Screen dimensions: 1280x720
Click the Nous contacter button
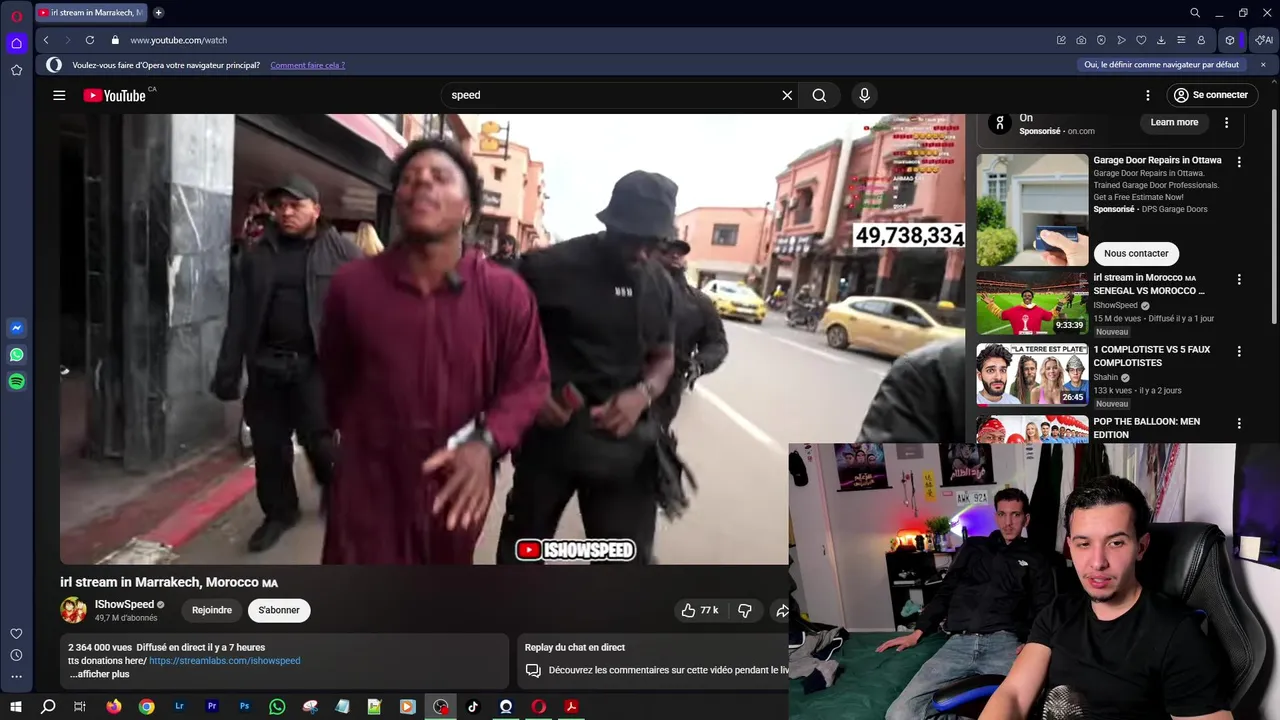(1136, 253)
